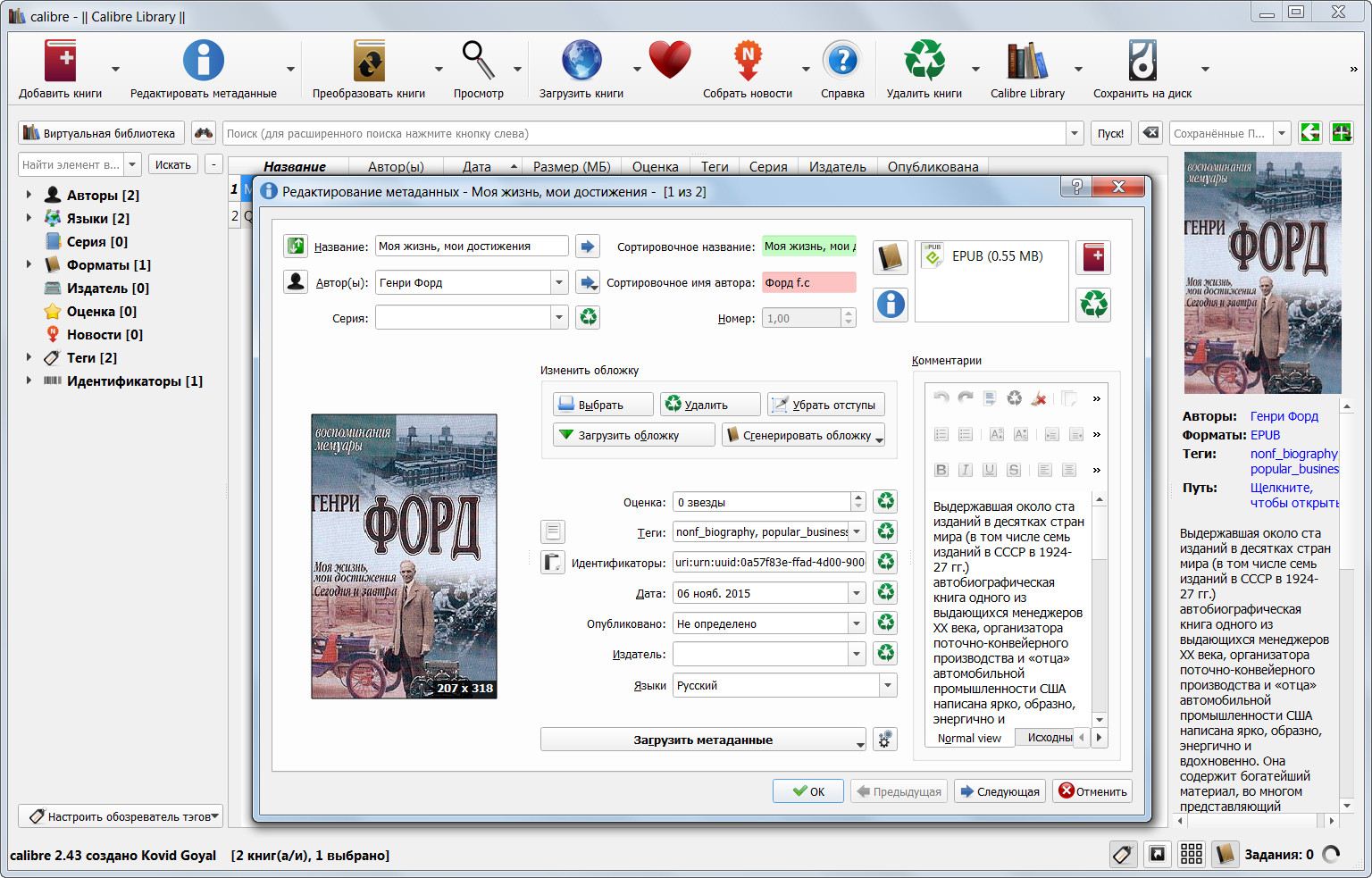Switch to the Normal view tab

[969, 738]
